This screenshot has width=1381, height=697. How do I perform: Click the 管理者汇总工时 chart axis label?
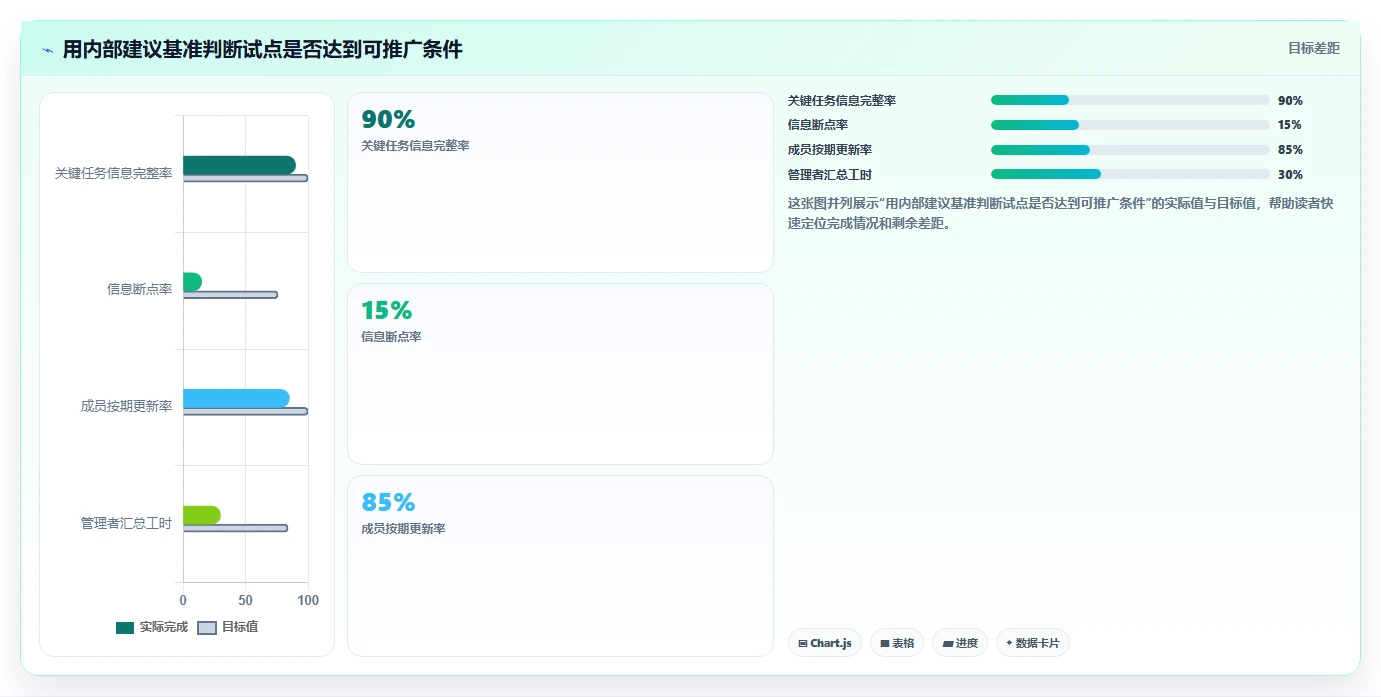click(x=126, y=523)
